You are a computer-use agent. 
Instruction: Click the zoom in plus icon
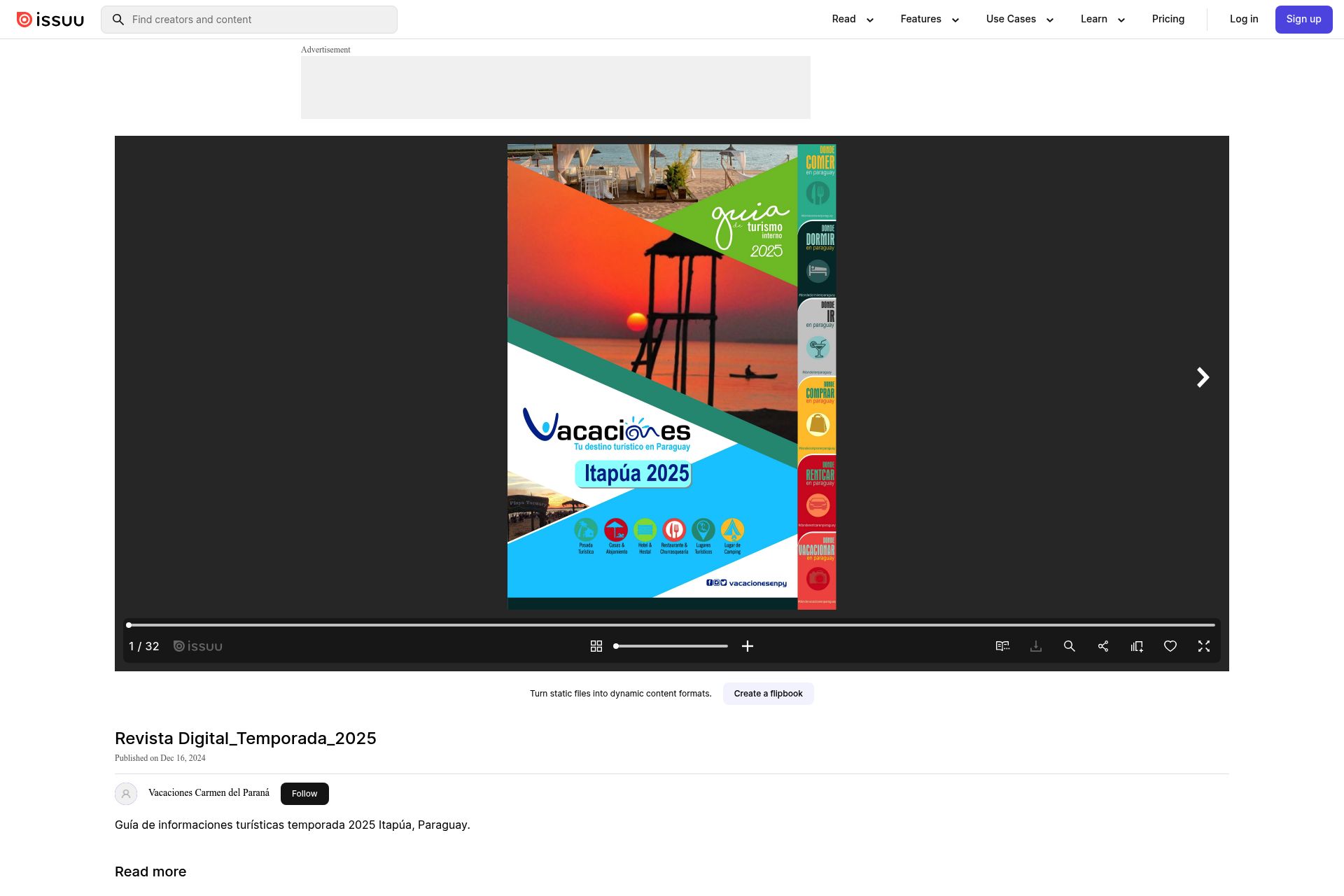[748, 646]
